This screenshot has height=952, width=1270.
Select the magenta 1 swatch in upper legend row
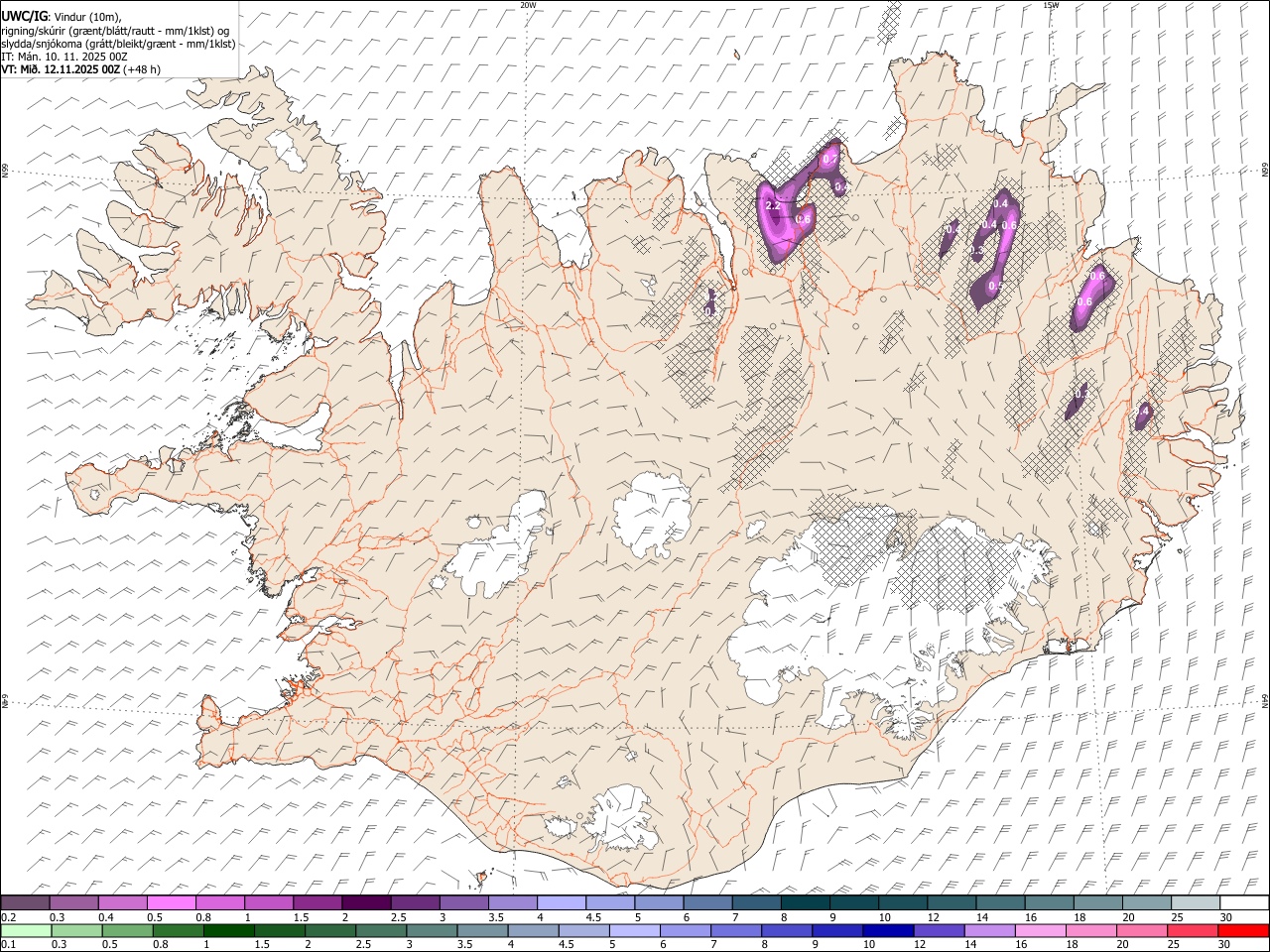coord(269,902)
